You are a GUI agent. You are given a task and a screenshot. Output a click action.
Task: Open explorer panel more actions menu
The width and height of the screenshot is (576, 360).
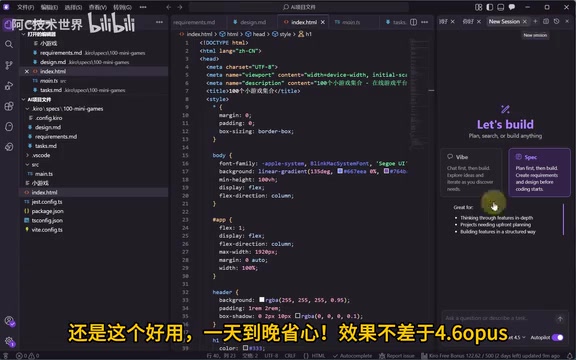click(x=159, y=22)
